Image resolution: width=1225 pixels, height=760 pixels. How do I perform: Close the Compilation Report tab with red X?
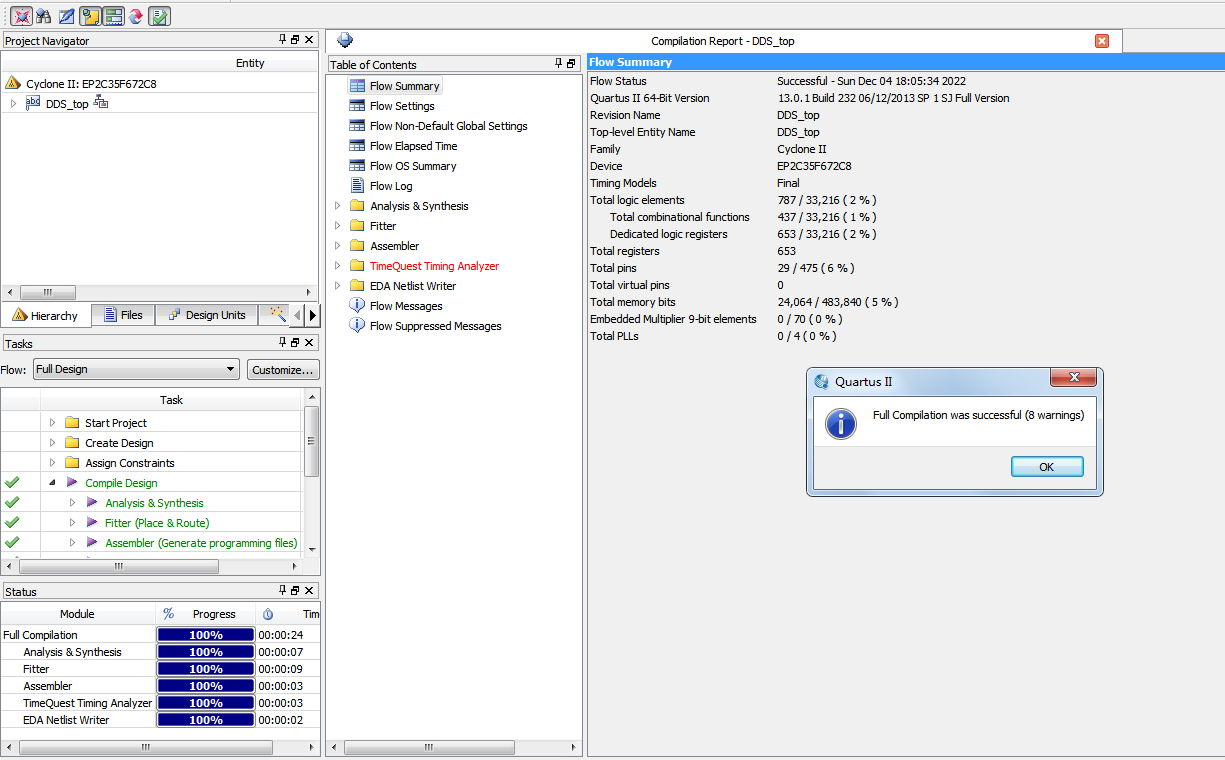[x=1102, y=41]
